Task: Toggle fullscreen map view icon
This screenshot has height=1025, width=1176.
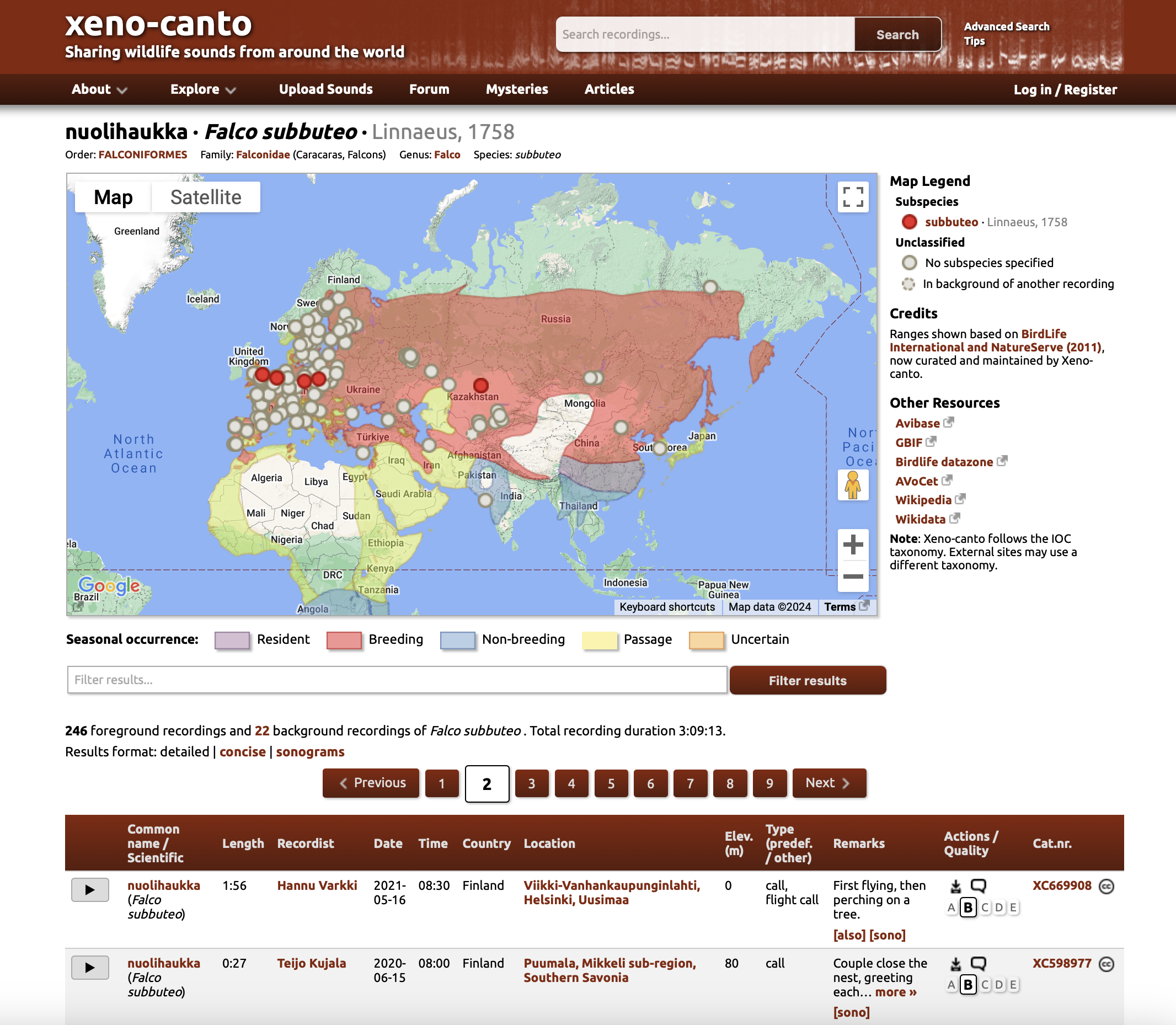Action: [x=853, y=197]
